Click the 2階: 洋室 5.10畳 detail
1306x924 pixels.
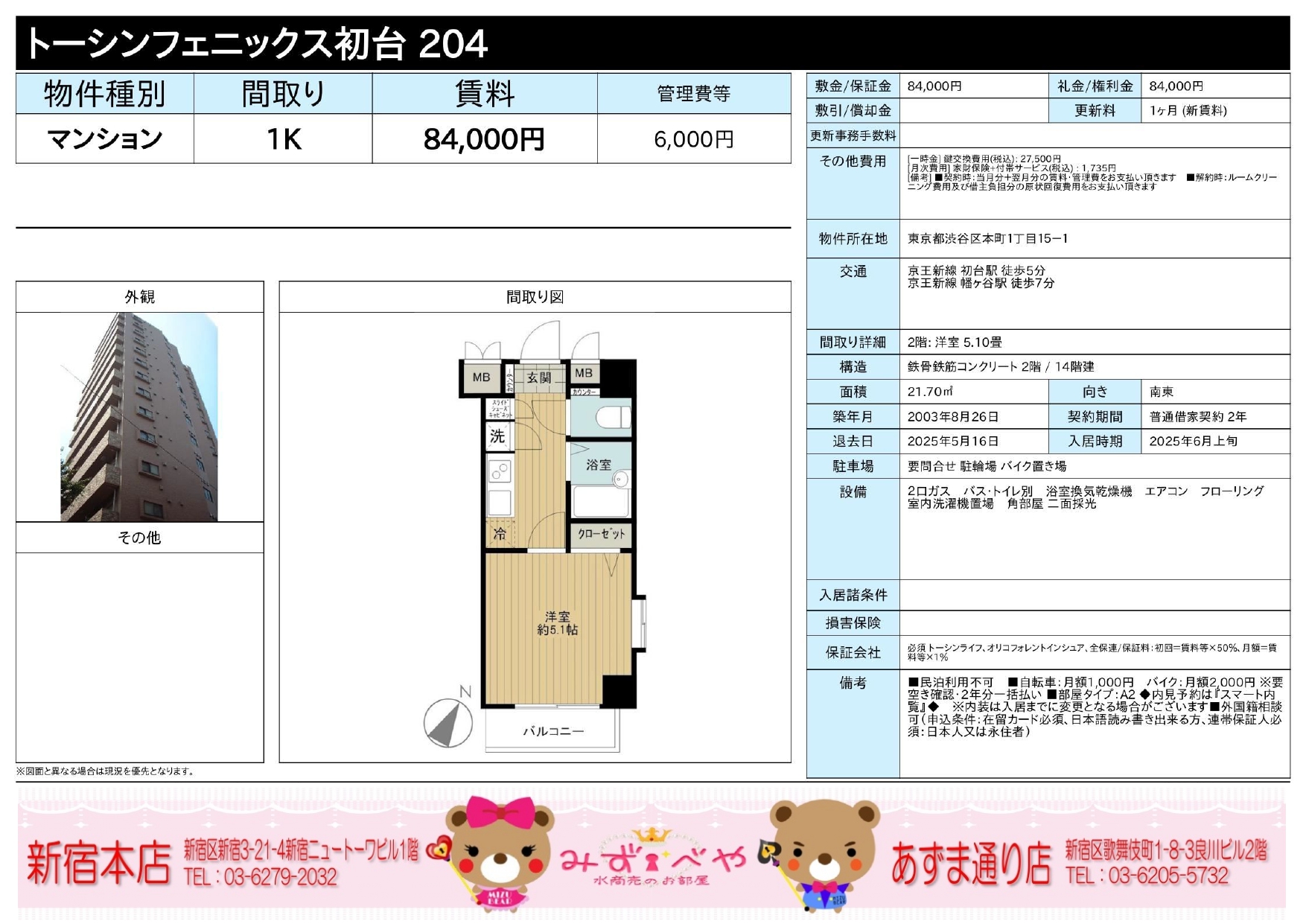955,342
